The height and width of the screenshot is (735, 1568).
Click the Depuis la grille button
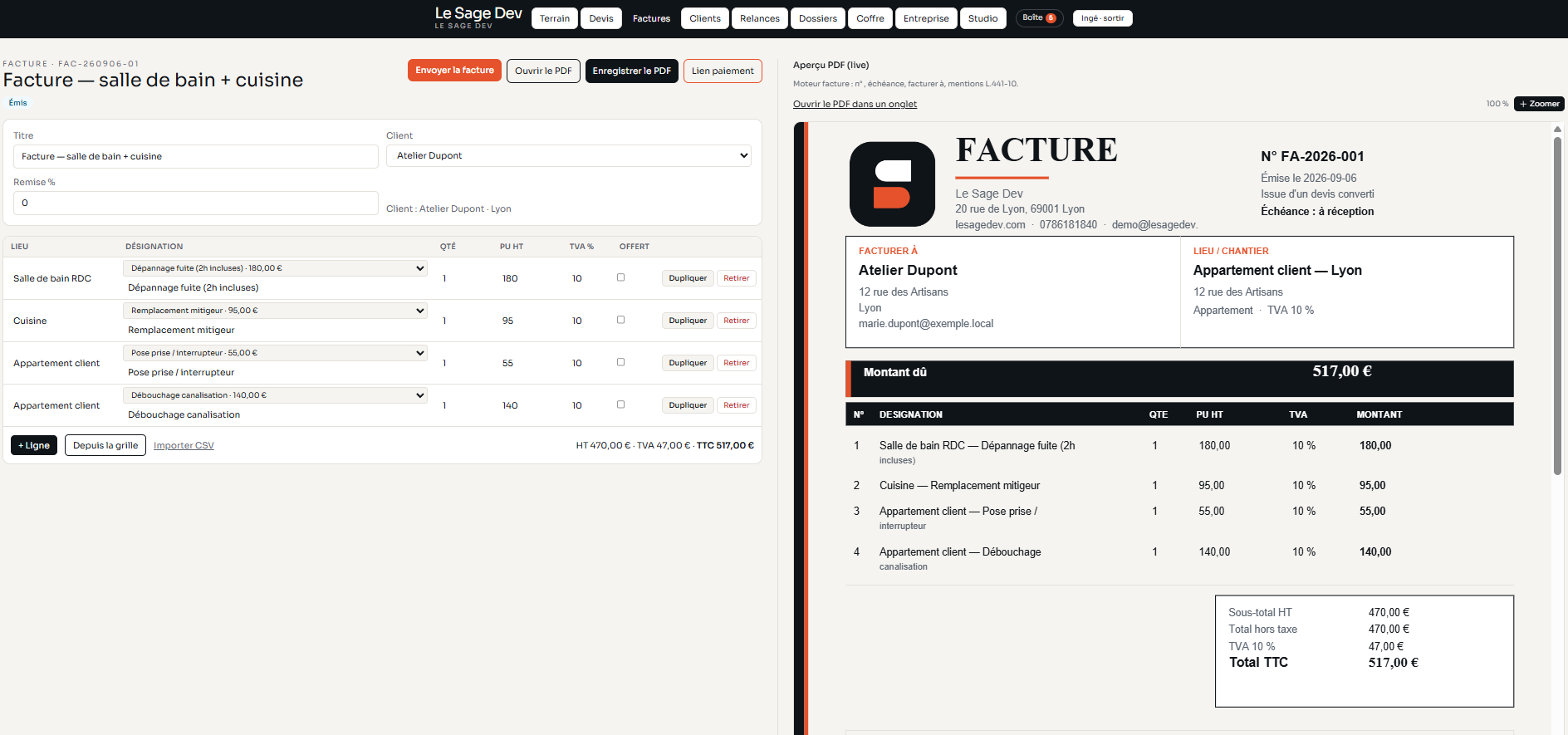point(105,445)
